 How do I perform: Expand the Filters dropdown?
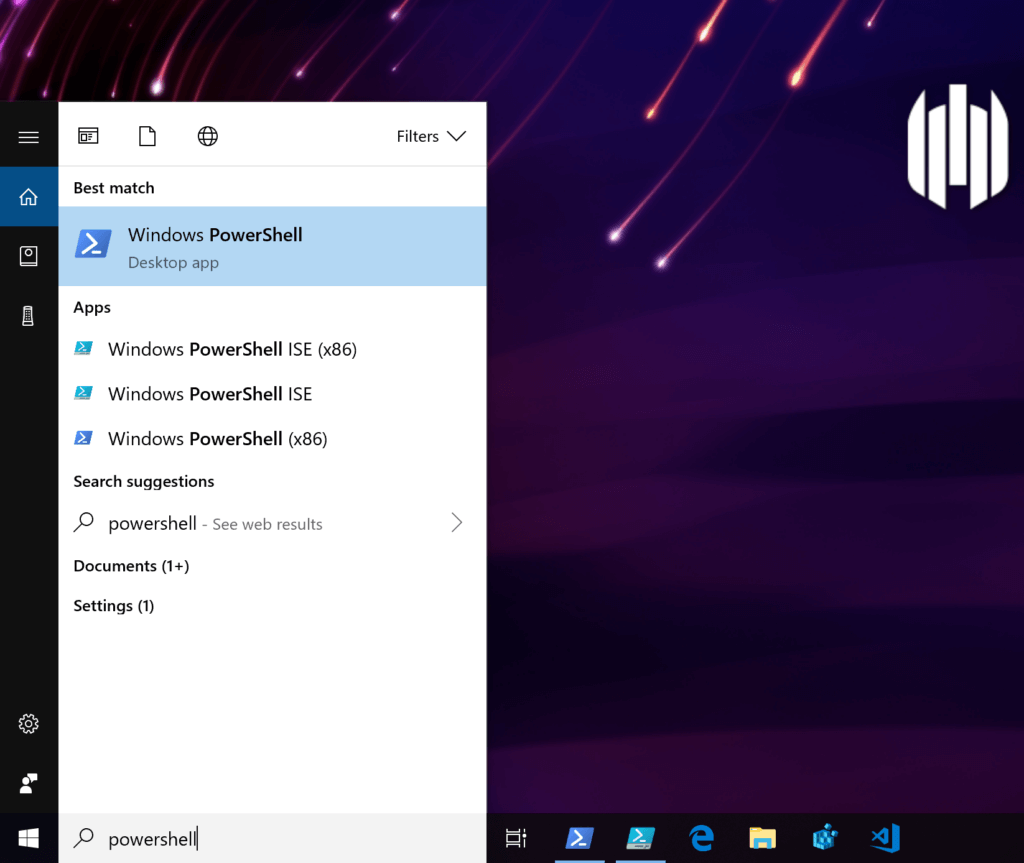(x=431, y=137)
